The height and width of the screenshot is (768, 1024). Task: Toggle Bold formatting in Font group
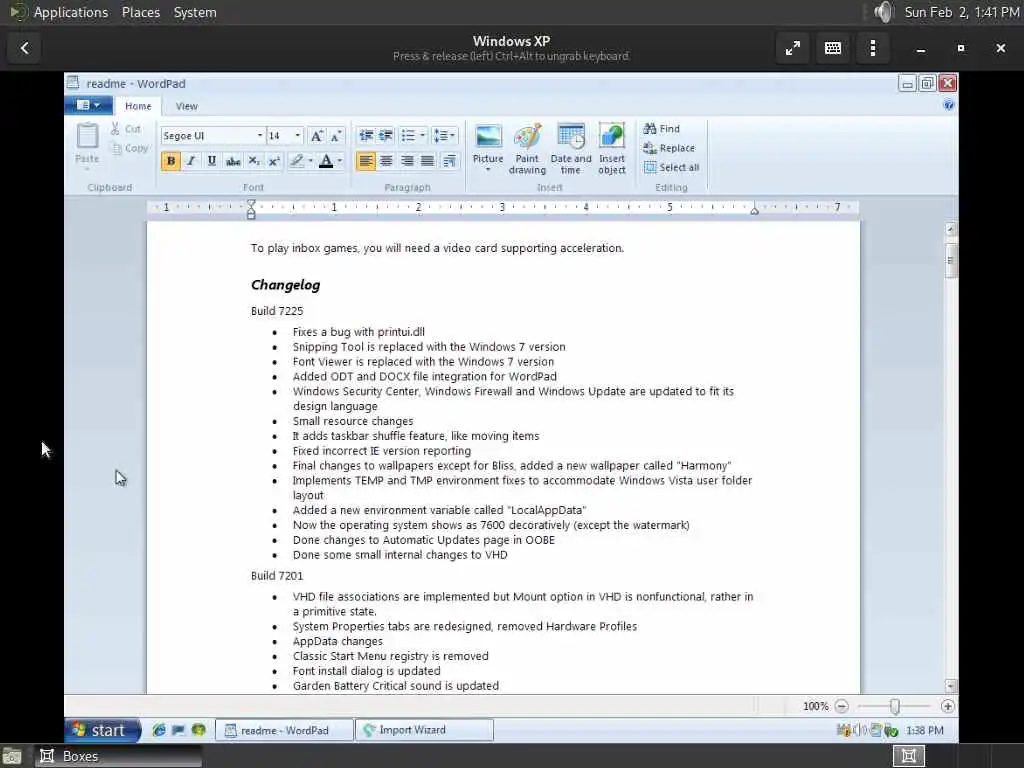coord(170,161)
